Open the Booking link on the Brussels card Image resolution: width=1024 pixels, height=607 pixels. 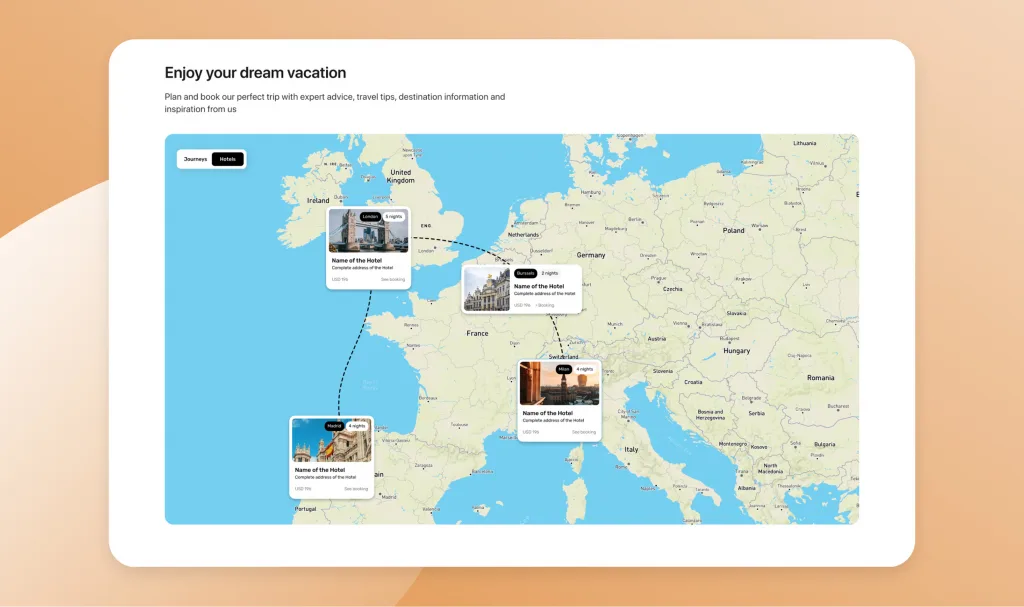(x=545, y=305)
